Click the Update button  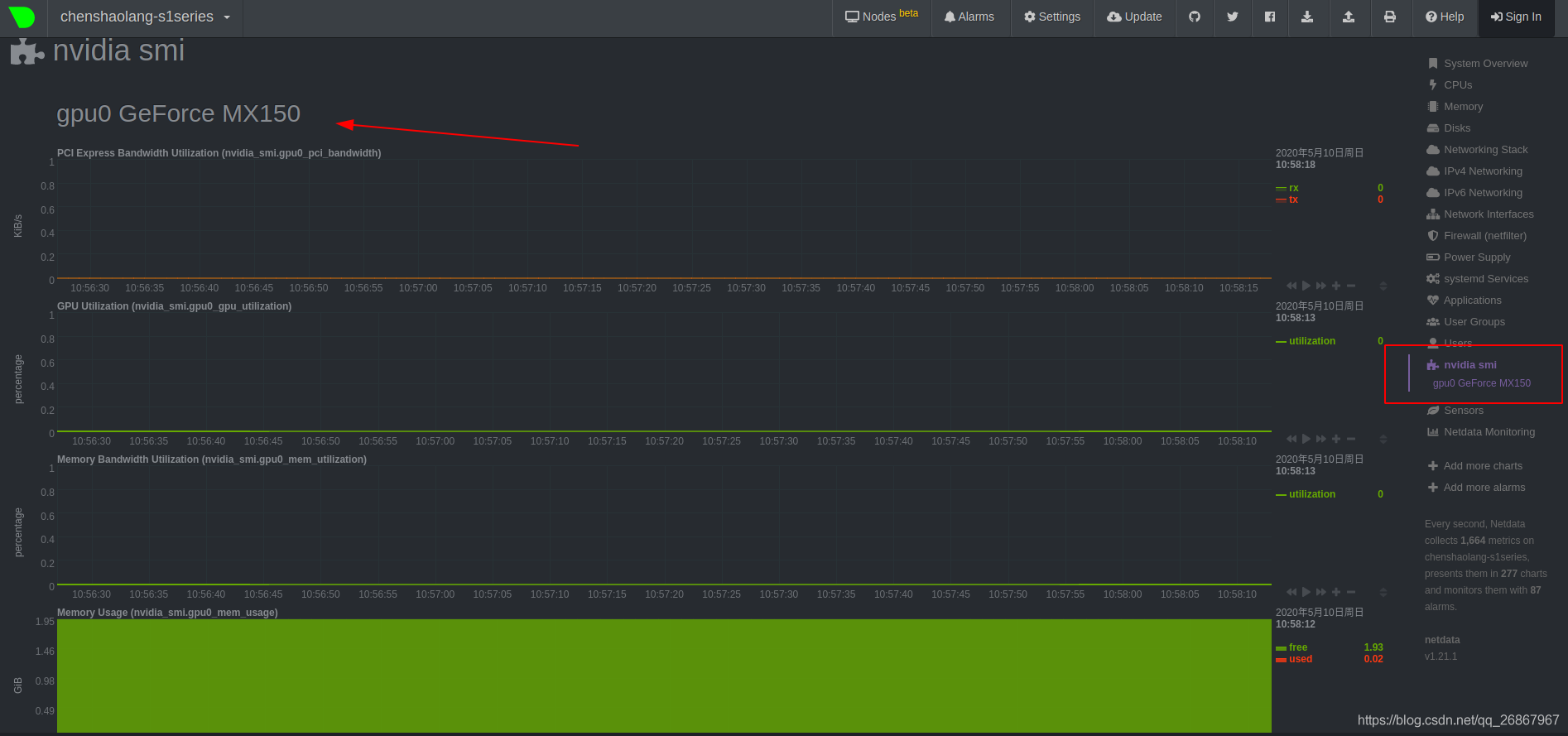[x=1135, y=17]
